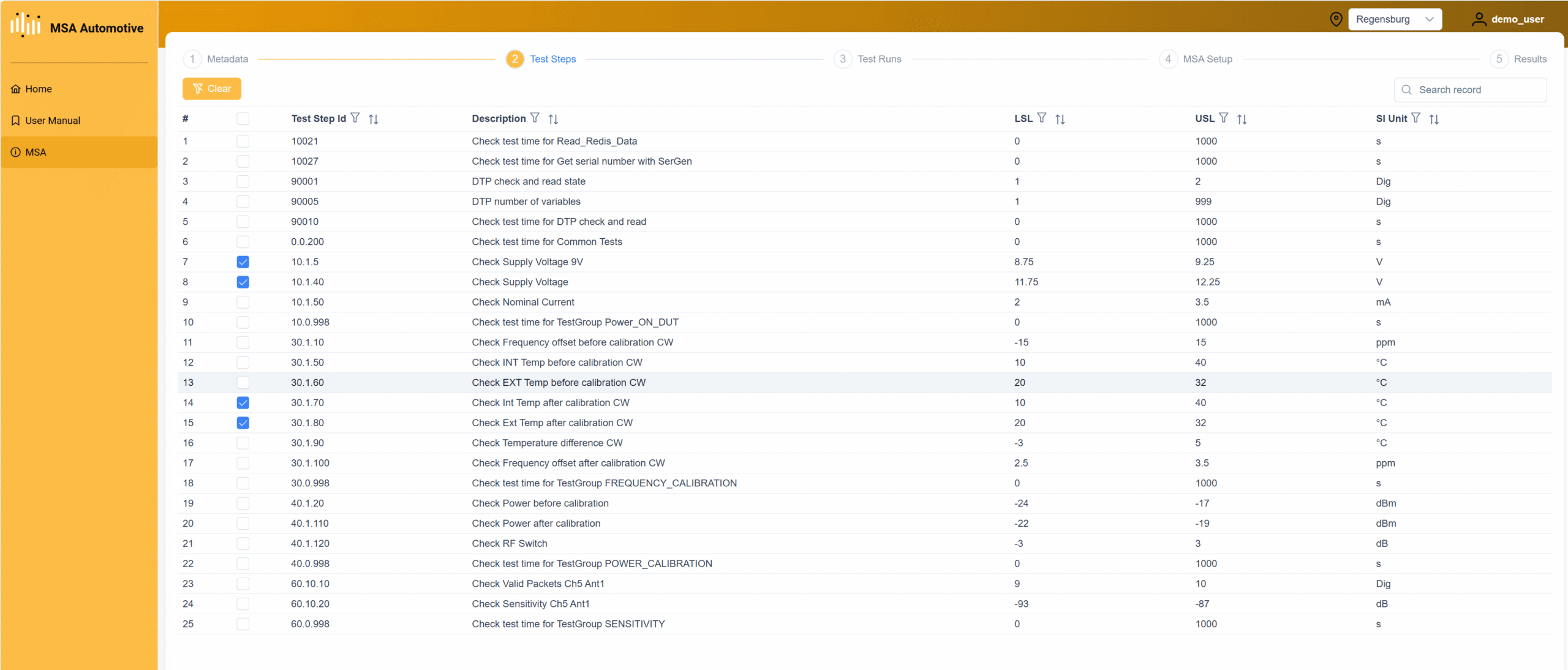Viewport: 1568px width, 670px height.
Task: Uncheck Check Int Temp after calibration CW
Action: [x=243, y=403]
